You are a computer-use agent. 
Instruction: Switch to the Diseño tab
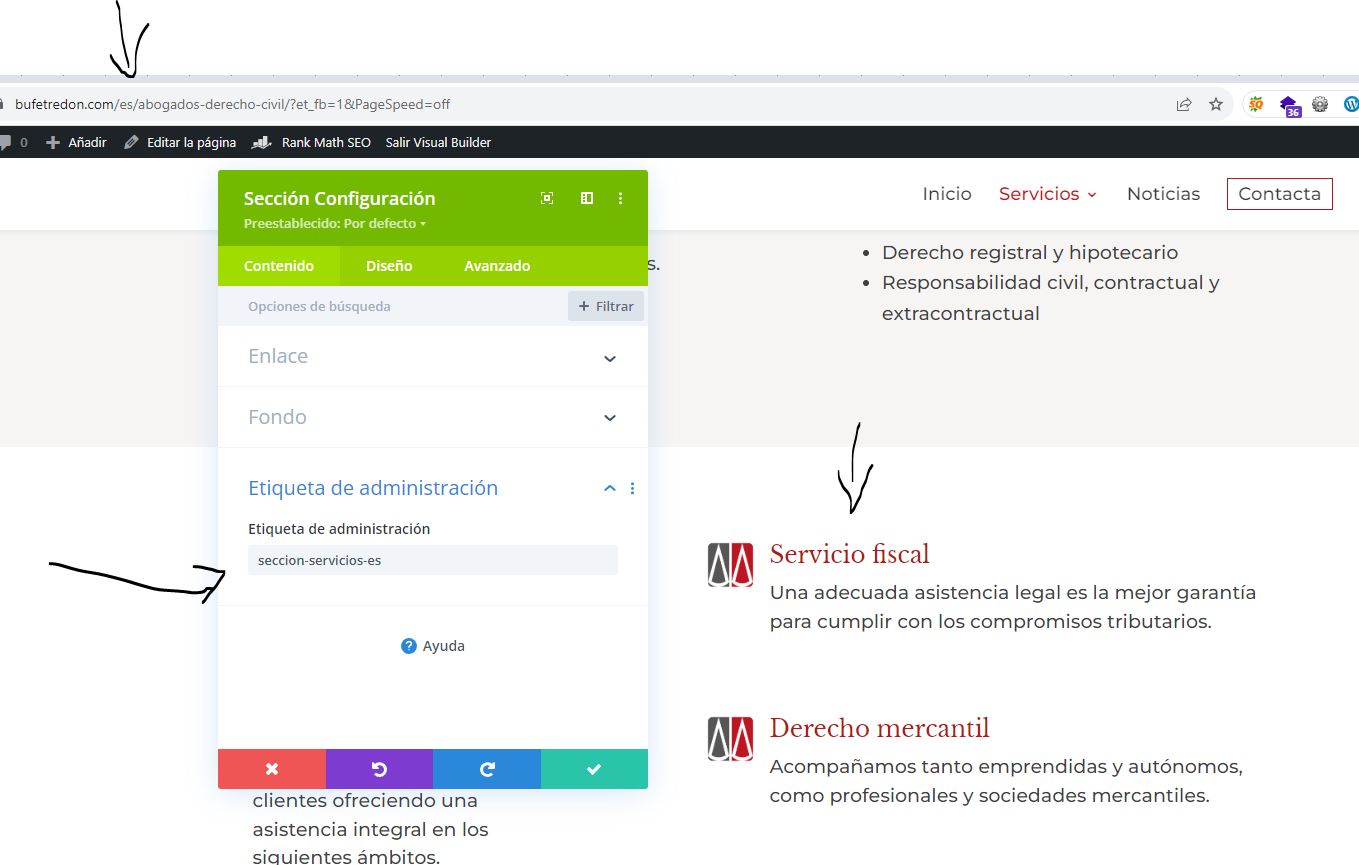[389, 266]
